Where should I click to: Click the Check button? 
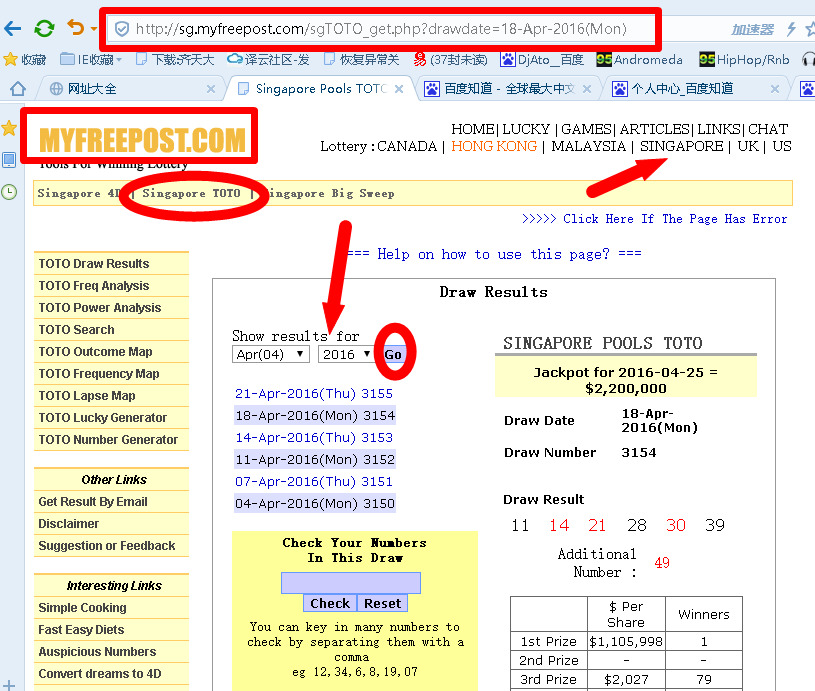[330, 603]
